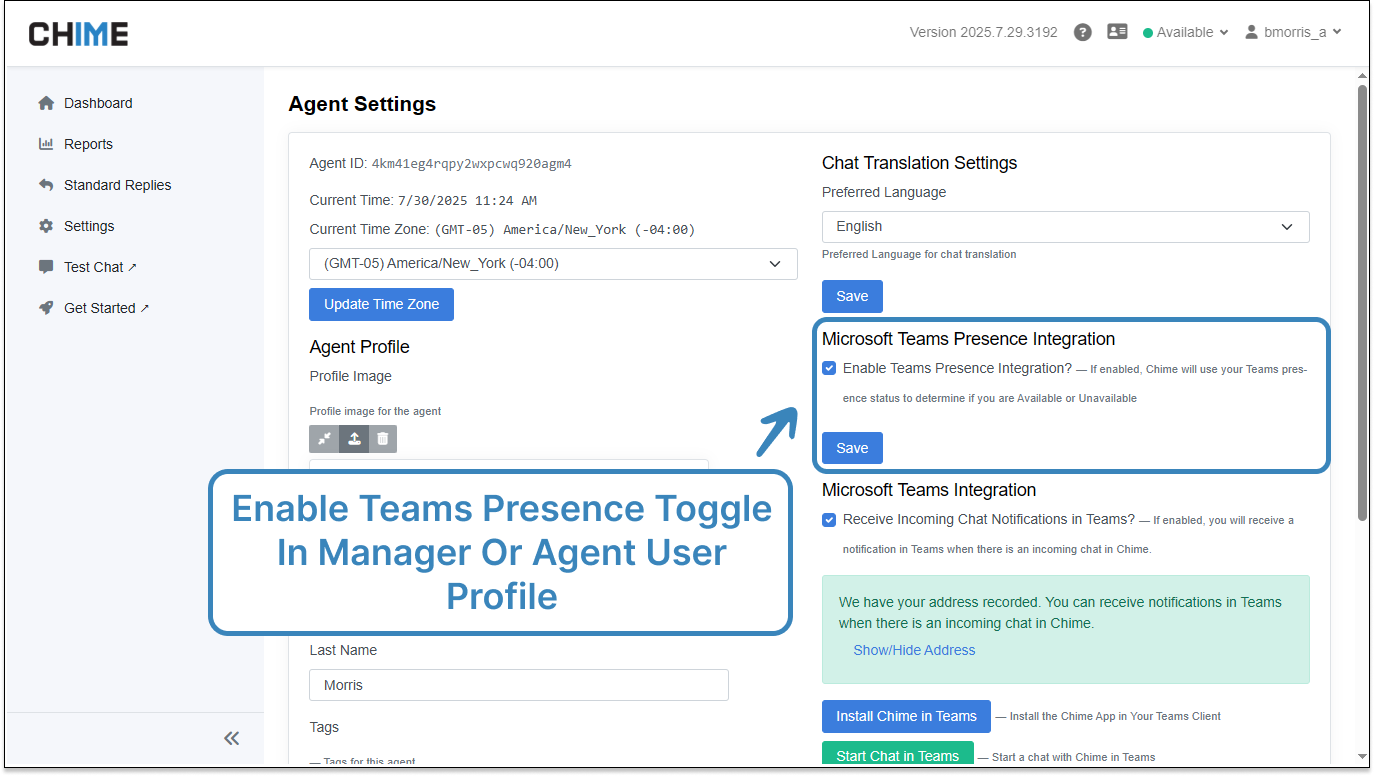Click the Update Time Zone button
Screen dimensions: 1374x776
pyautogui.click(x=381, y=304)
